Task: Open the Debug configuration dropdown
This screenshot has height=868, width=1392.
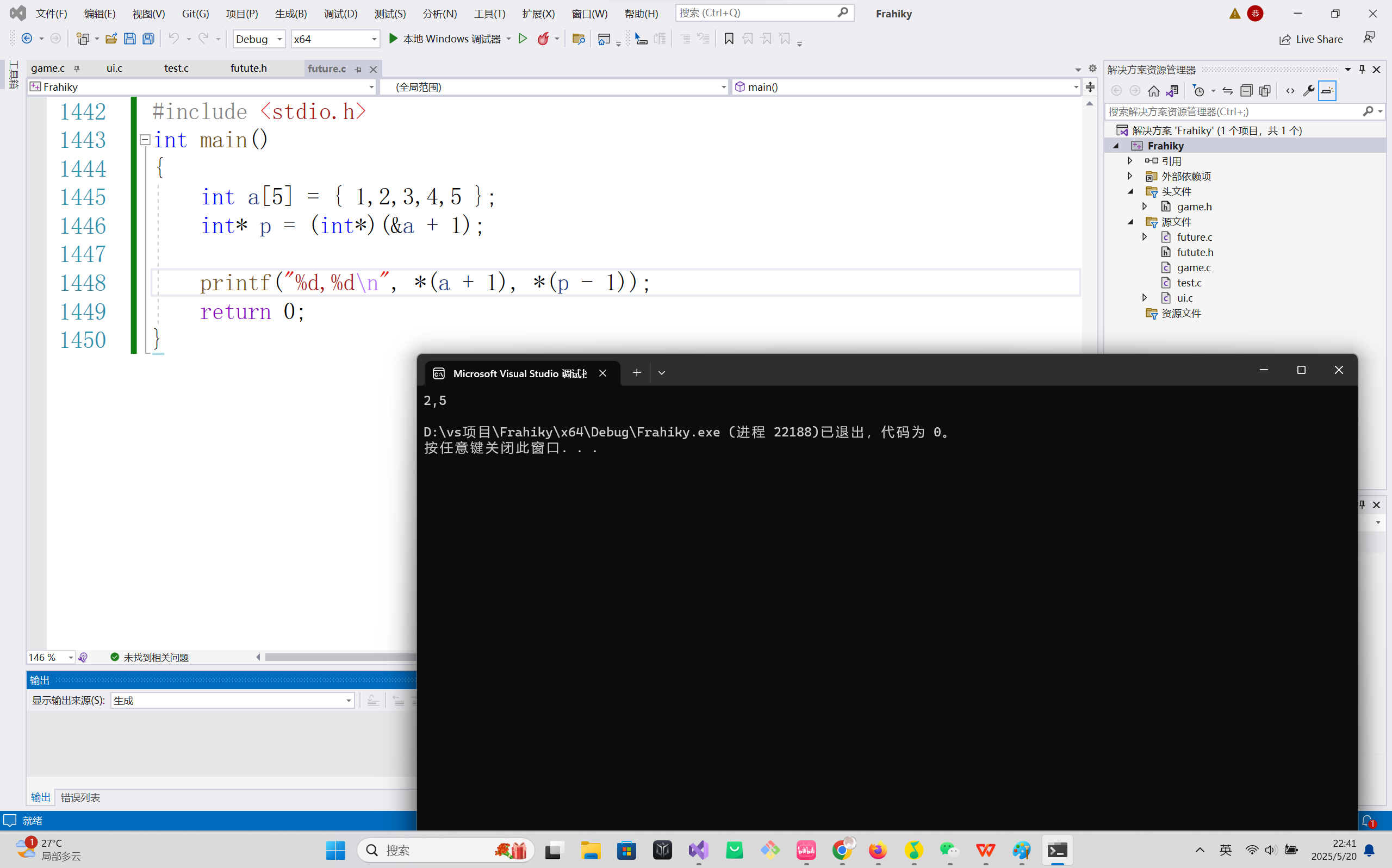Action: click(279, 39)
